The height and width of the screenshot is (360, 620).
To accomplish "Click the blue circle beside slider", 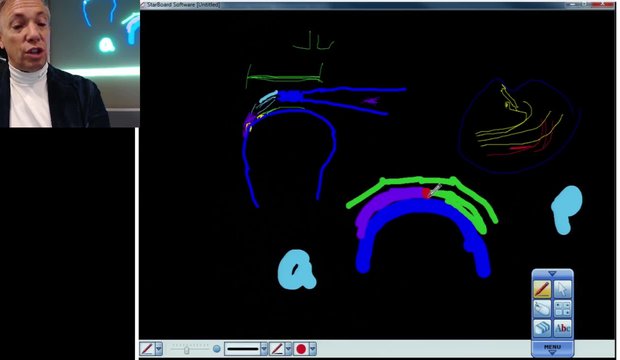I will 216,349.
